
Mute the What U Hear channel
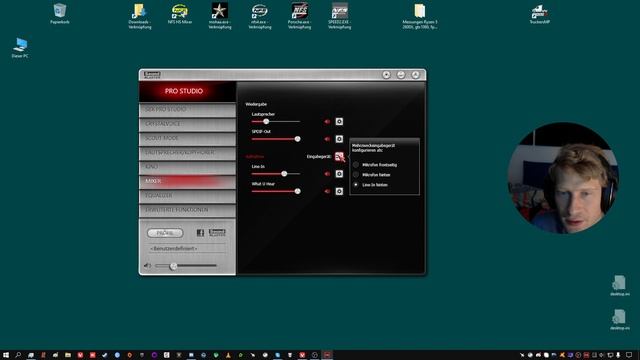tap(327, 191)
